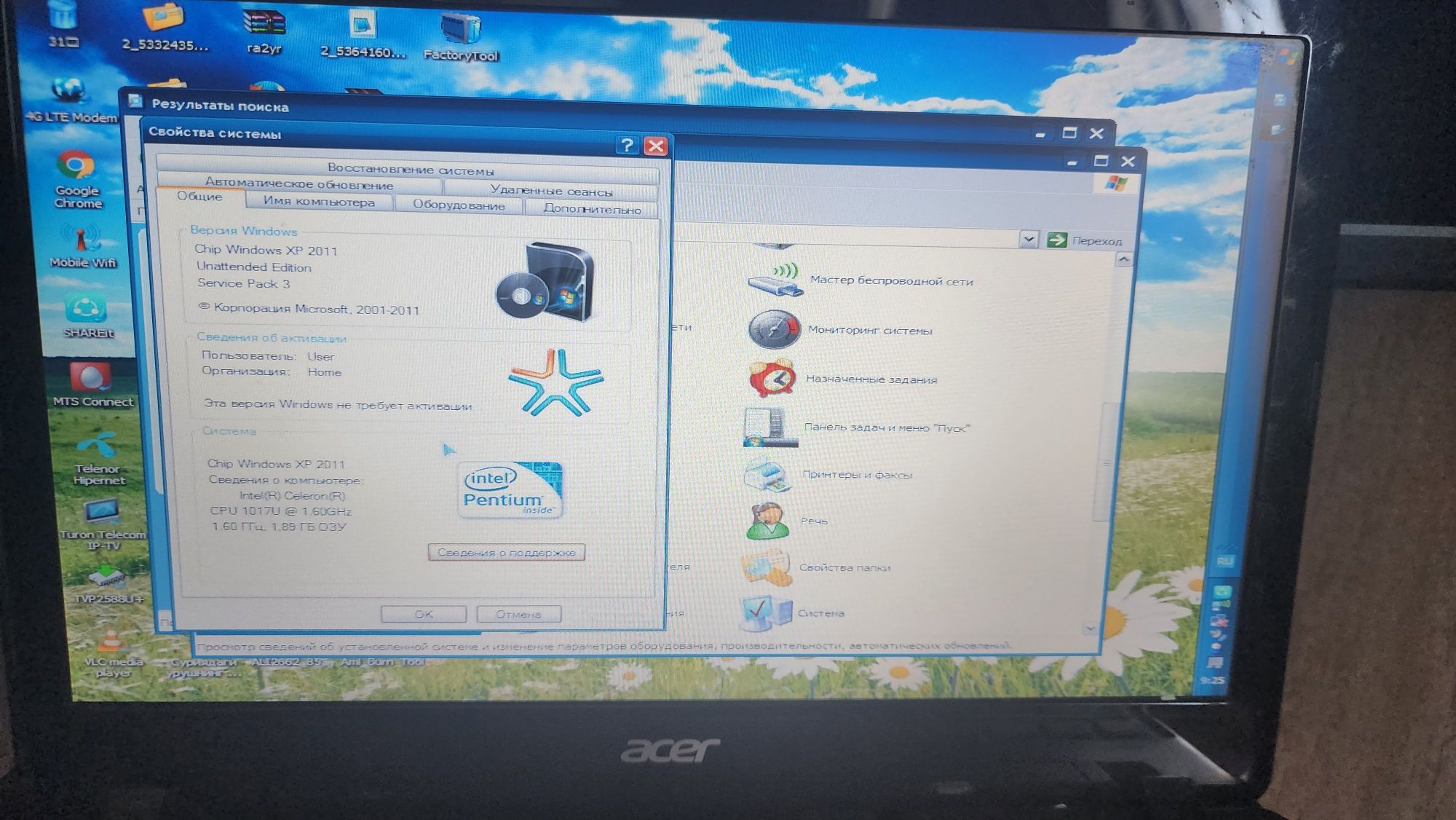
Task: Click Отмена in Свойства системы
Action: tap(518, 615)
